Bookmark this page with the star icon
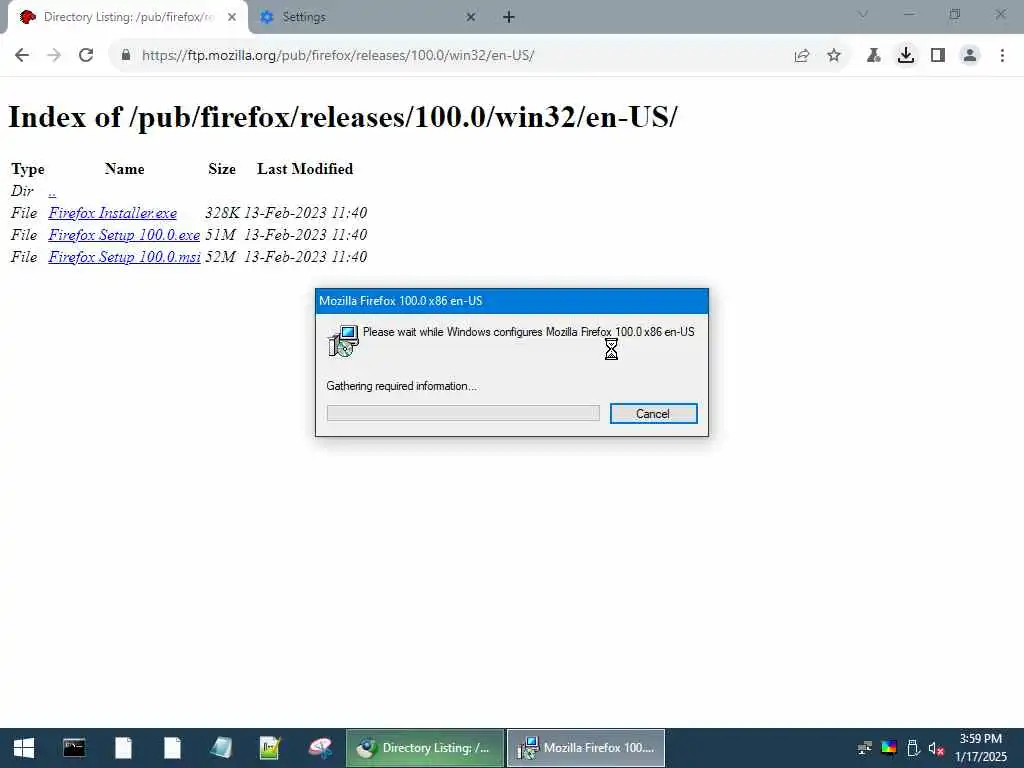This screenshot has width=1024, height=768. tap(834, 56)
